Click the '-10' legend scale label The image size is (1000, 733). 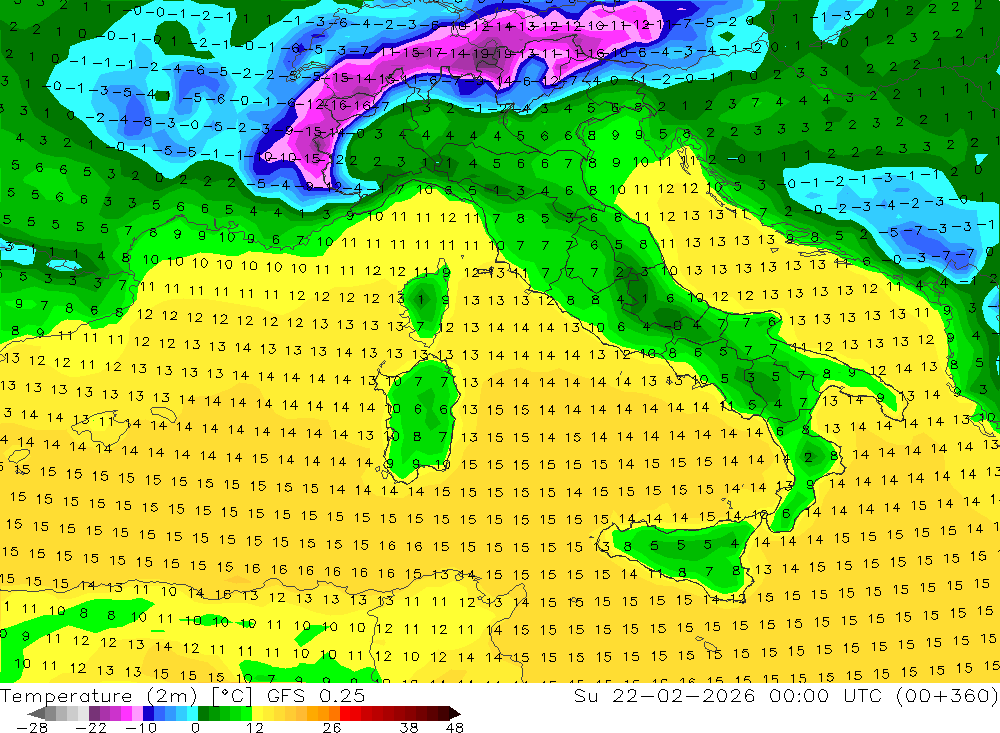141,728
